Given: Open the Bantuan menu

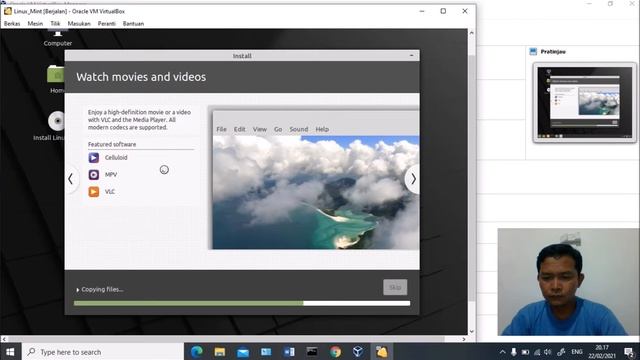Looking at the screenshot, I should (133, 24).
